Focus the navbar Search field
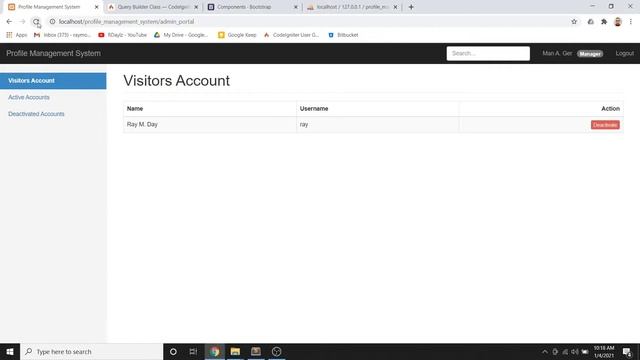The image size is (640, 360). click(488, 53)
